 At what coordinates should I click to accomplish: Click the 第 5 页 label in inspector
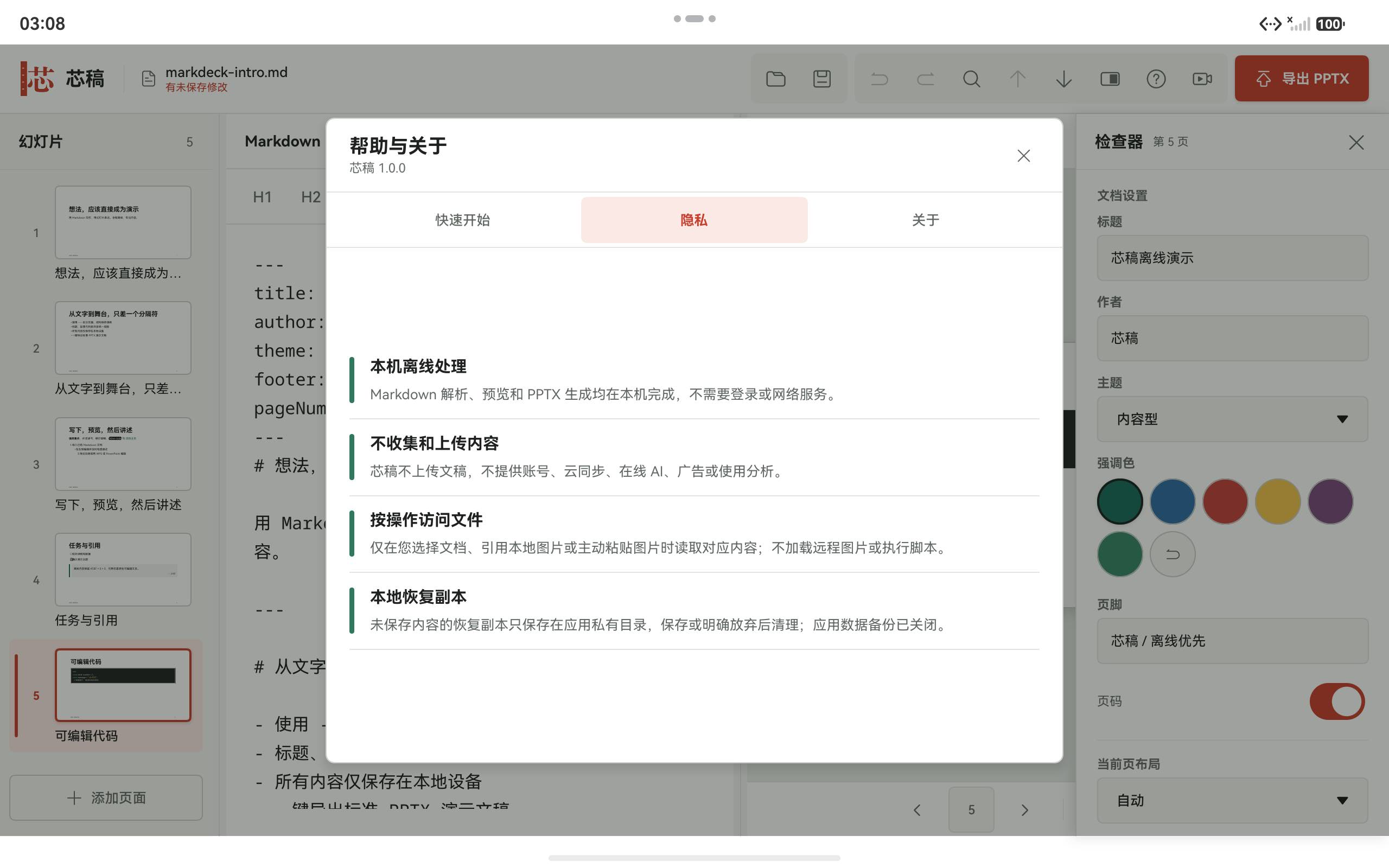coord(1170,142)
